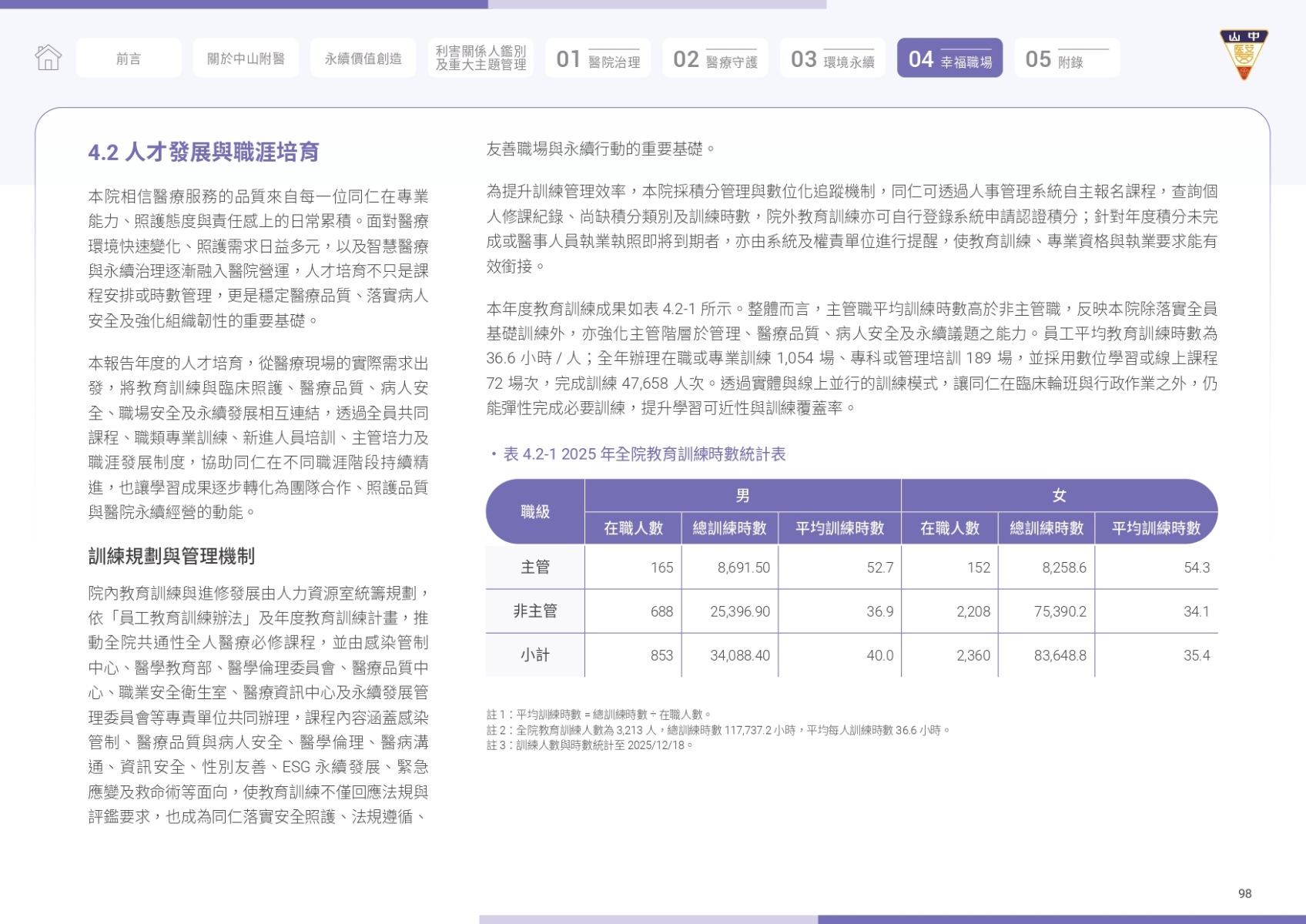Open the 05 附錄 chapter tab
Image resolution: width=1306 pixels, height=924 pixels.
[x=1067, y=58]
